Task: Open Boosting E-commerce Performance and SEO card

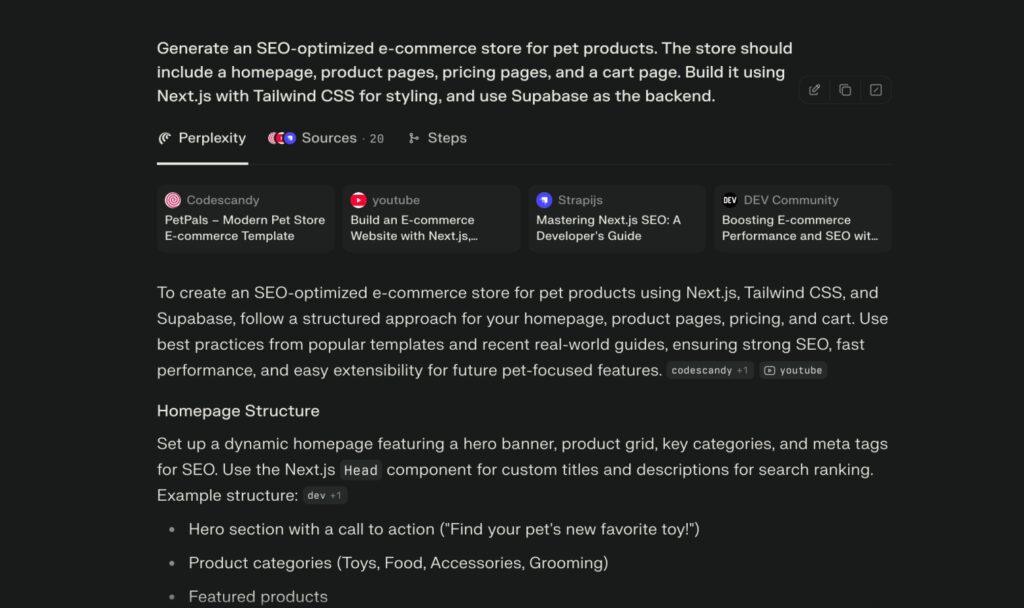Action: [803, 219]
